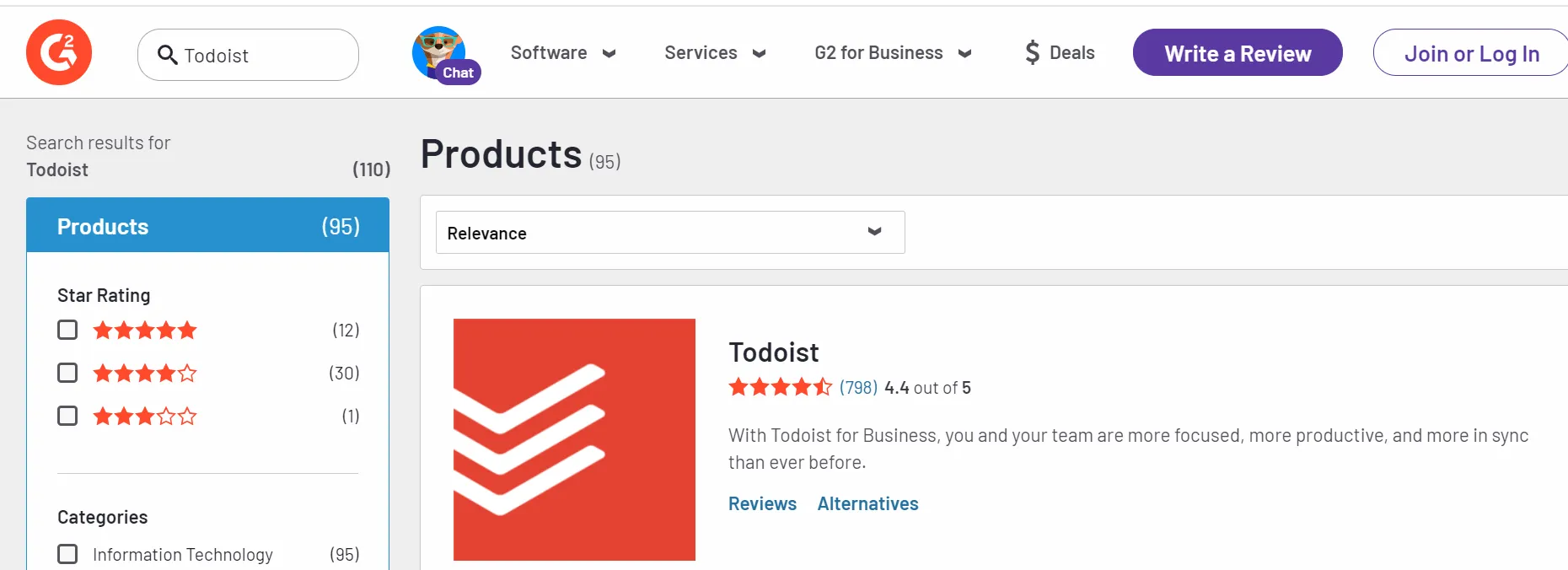Image resolution: width=1568 pixels, height=570 pixels.
Task: Open the Relevance sort dropdown
Action: pos(669,233)
